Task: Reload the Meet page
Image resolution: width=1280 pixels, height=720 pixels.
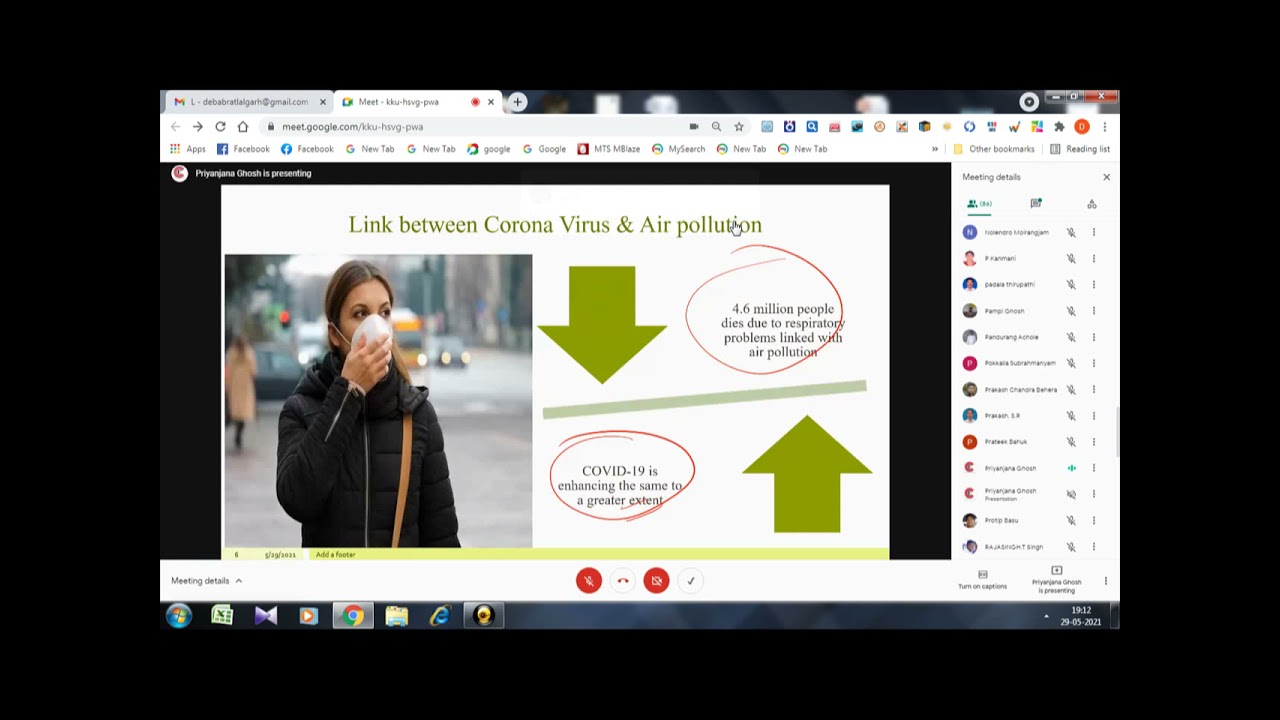Action: (220, 127)
